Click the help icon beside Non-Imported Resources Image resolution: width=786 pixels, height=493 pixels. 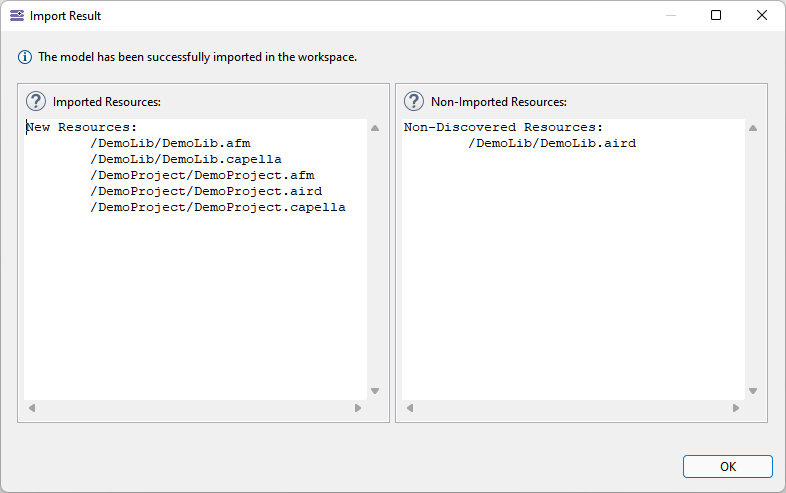pos(414,101)
